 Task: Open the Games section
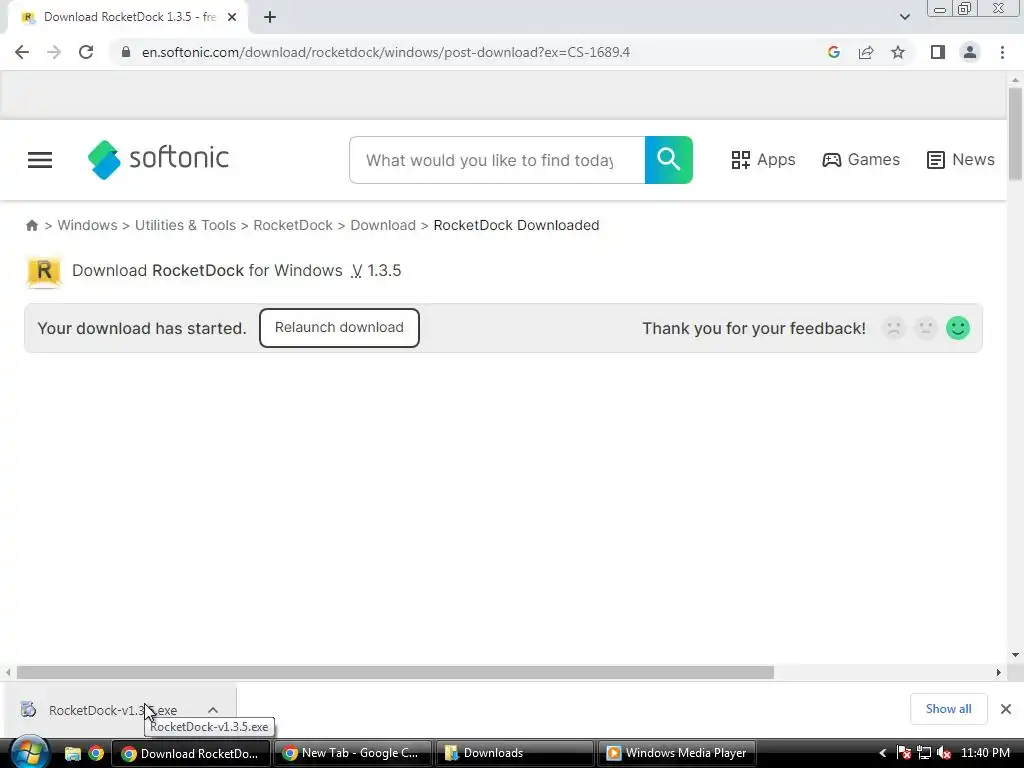coord(861,160)
